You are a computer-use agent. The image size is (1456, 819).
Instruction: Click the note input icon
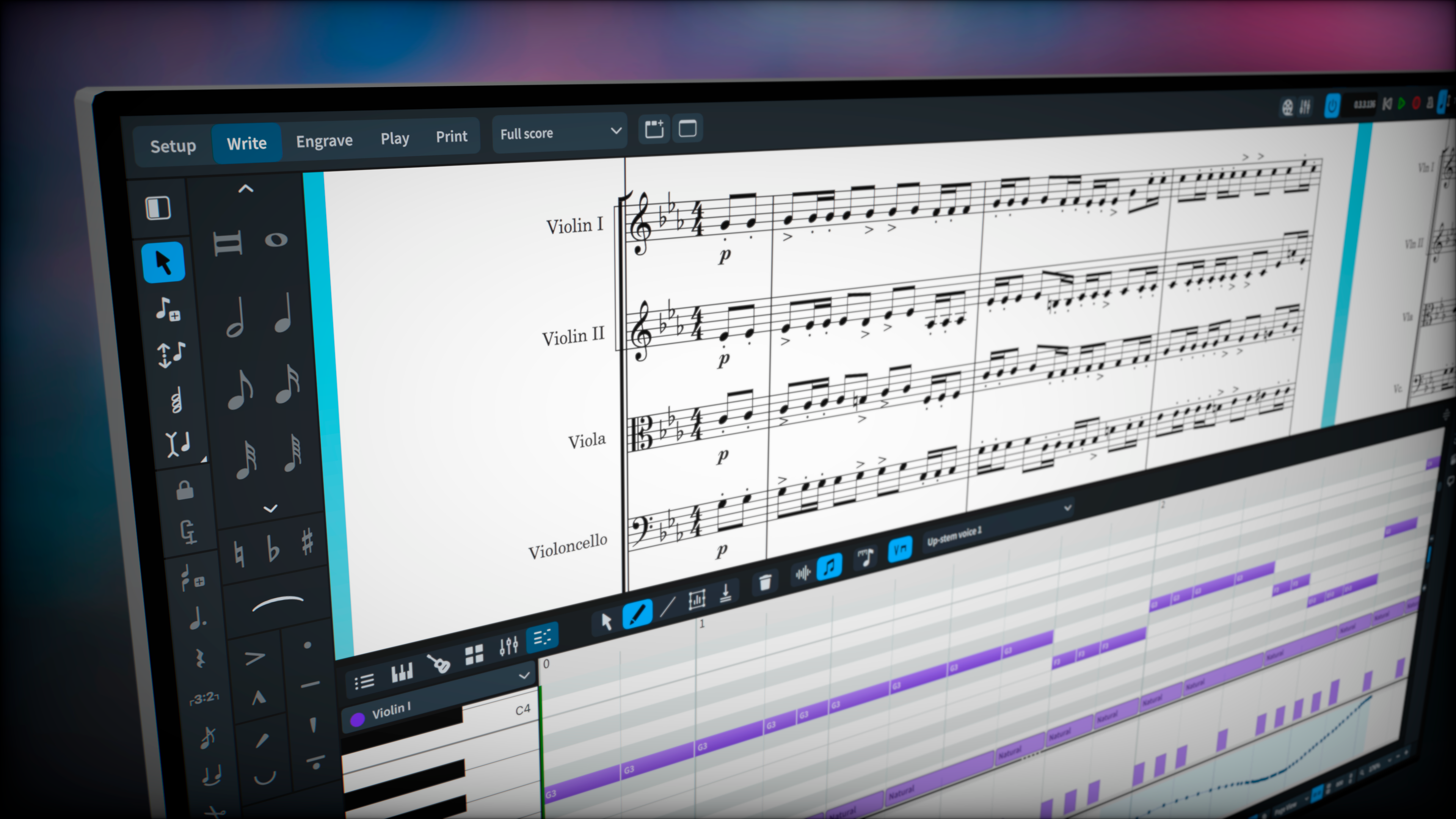point(168,309)
